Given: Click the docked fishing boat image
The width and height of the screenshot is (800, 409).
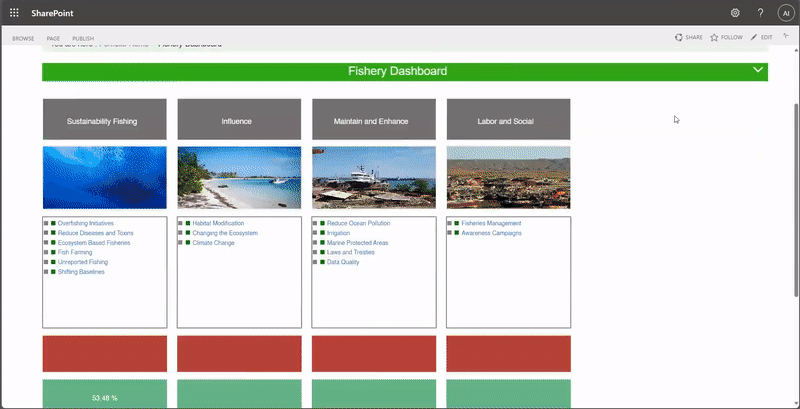Looking at the screenshot, I should [x=374, y=177].
